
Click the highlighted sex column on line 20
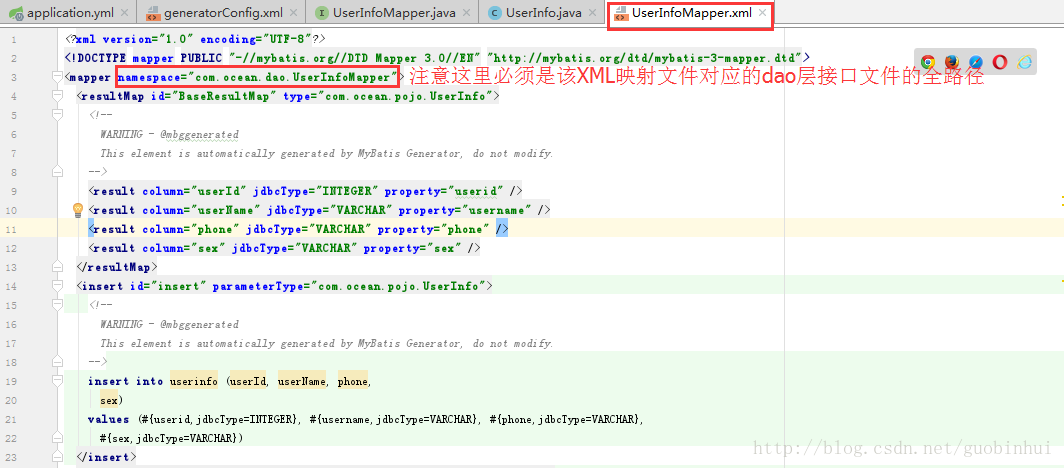coord(109,400)
